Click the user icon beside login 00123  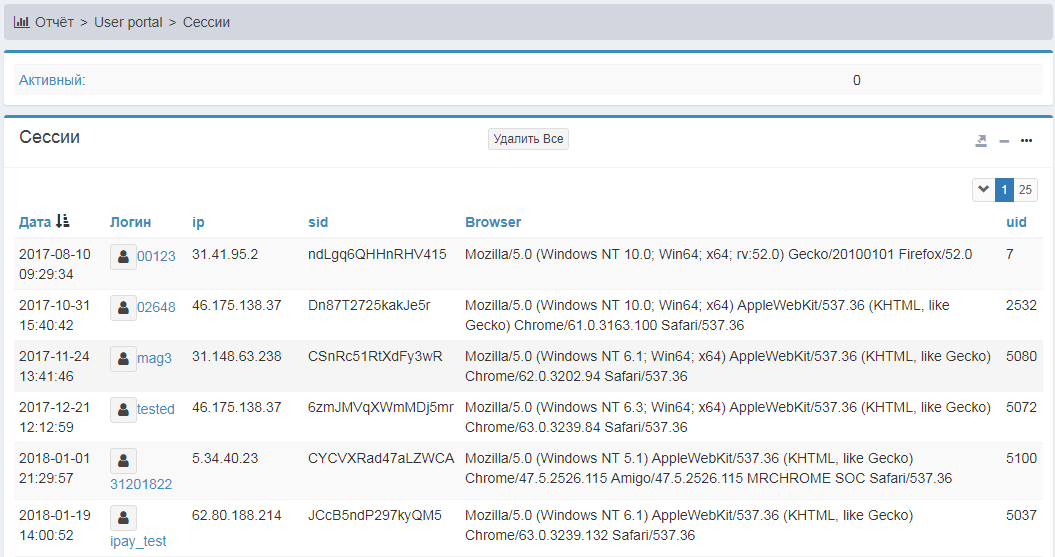[123, 256]
